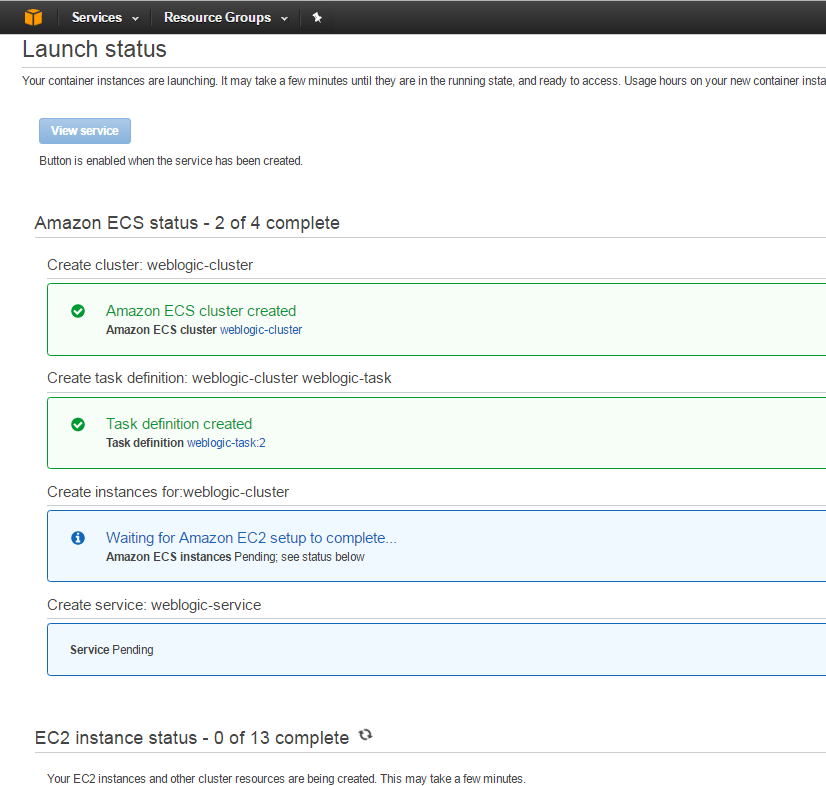Click the 'Task definition created' status text
The height and width of the screenshot is (786, 826).
(x=179, y=424)
